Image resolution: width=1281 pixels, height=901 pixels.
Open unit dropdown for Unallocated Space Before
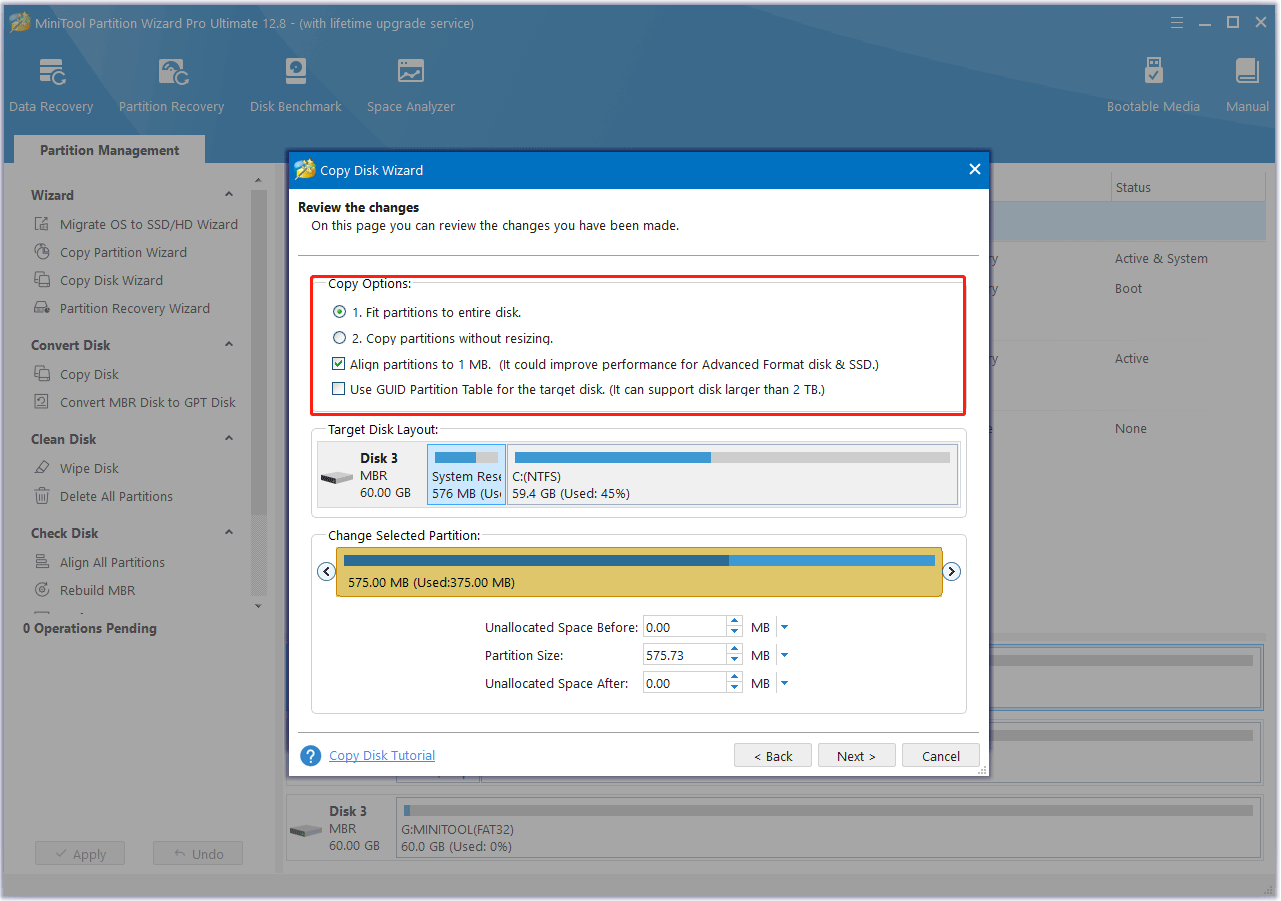(784, 627)
